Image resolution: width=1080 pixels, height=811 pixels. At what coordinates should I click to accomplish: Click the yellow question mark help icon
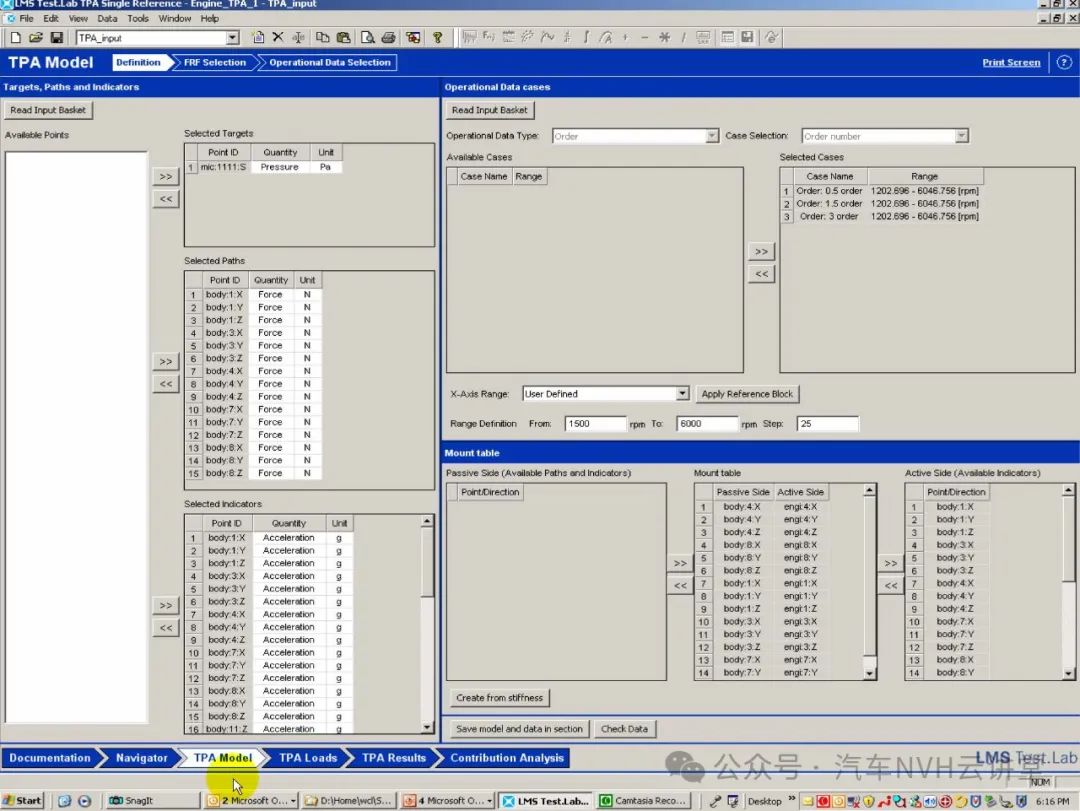click(x=437, y=38)
